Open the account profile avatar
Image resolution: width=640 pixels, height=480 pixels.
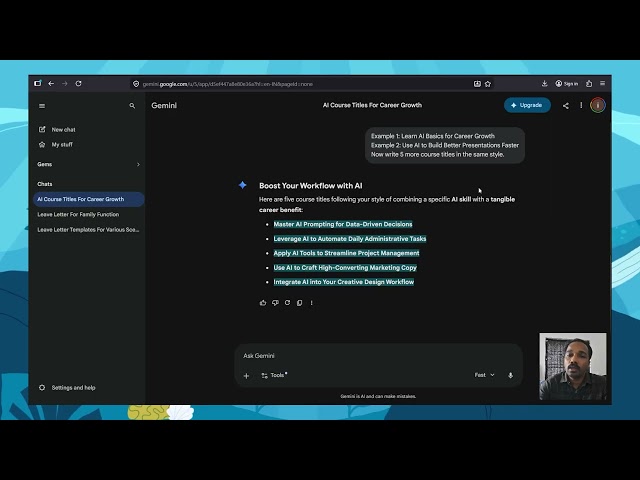point(598,105)
